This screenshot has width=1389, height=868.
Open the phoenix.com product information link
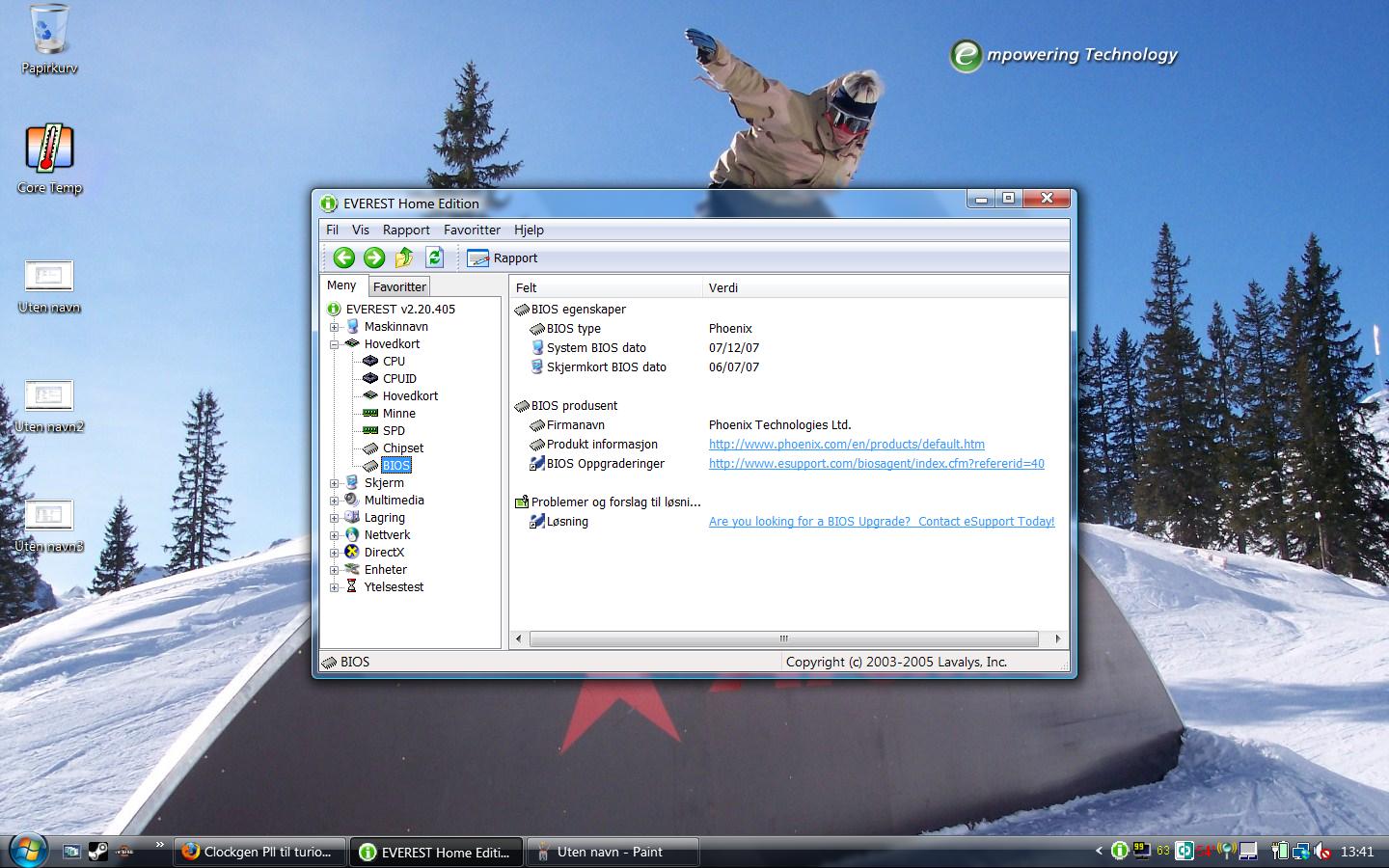point(847,445)
